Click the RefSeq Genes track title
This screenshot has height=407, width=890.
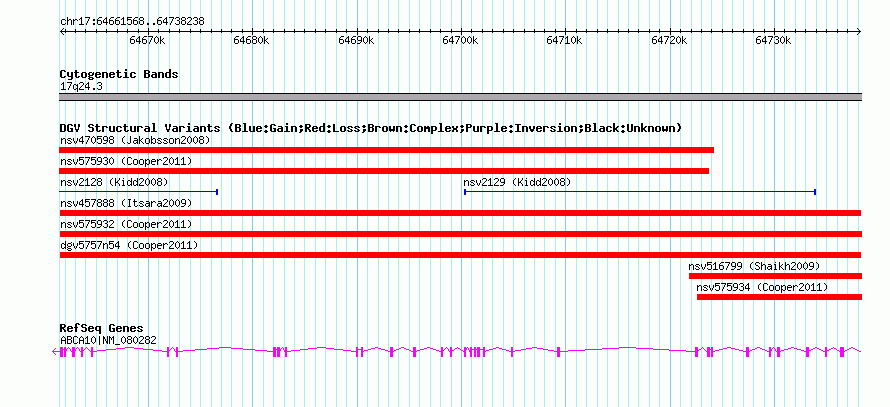coord(102,328)
